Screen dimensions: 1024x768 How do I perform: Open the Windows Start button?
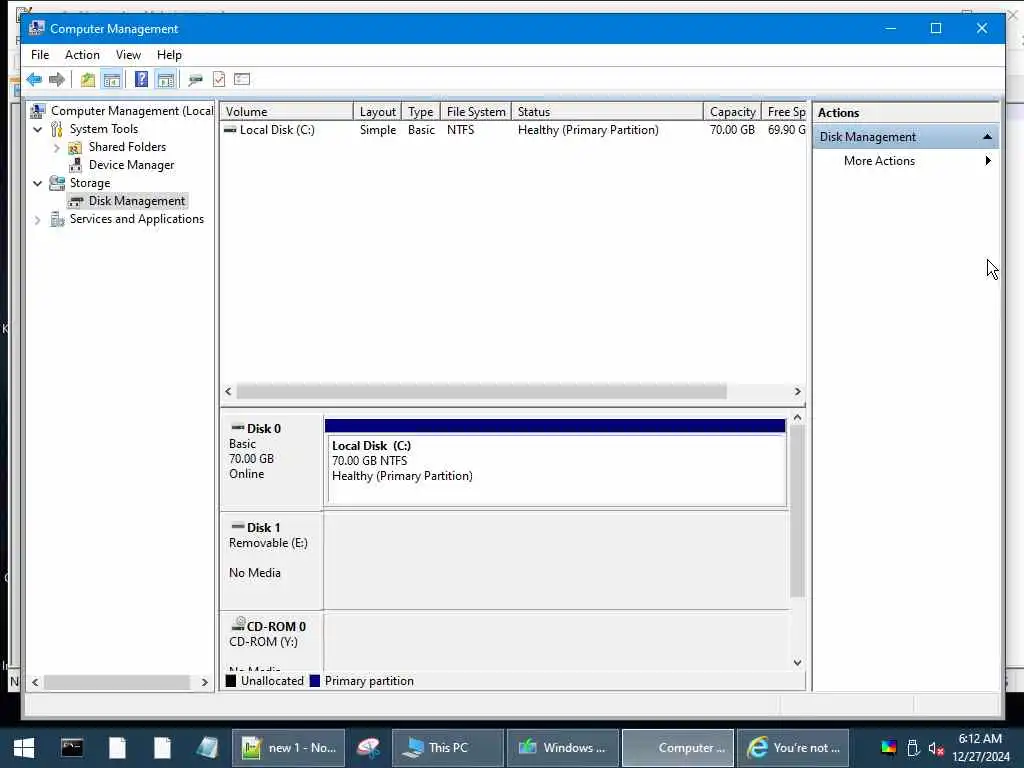tap(24, 748)
